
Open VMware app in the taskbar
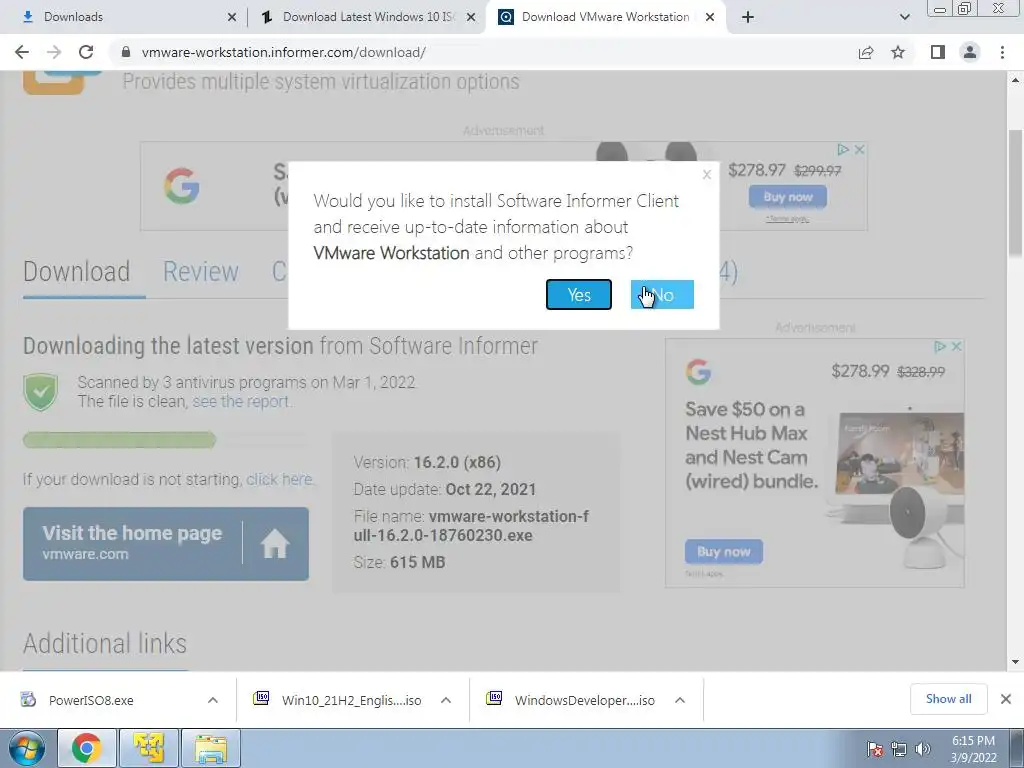point(149,748)
